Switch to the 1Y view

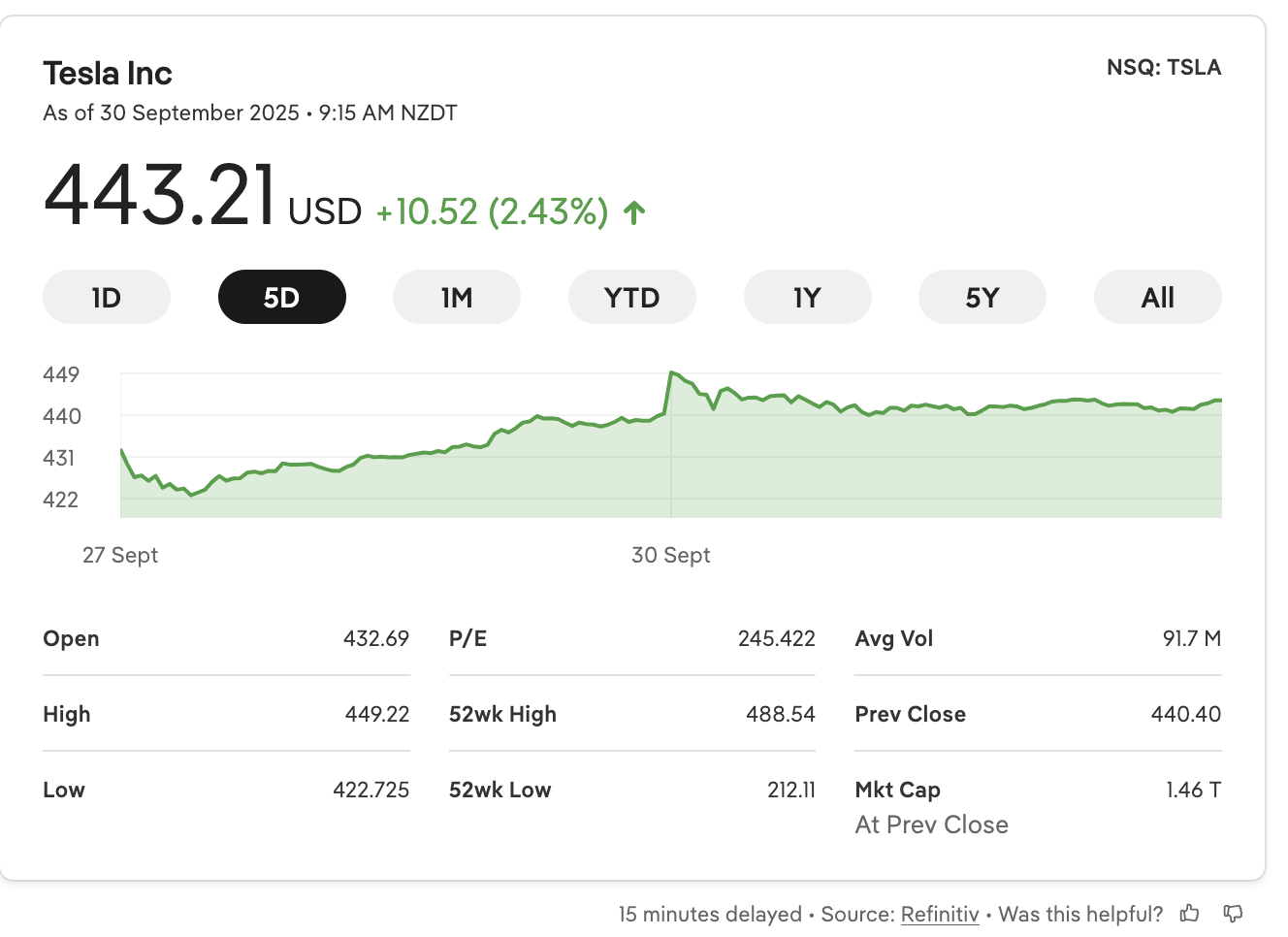807,297
